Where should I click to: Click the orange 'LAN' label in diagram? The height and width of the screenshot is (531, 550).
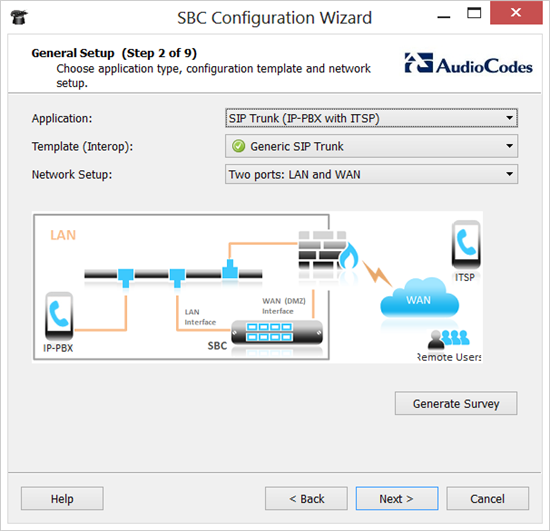pos(63,235)
